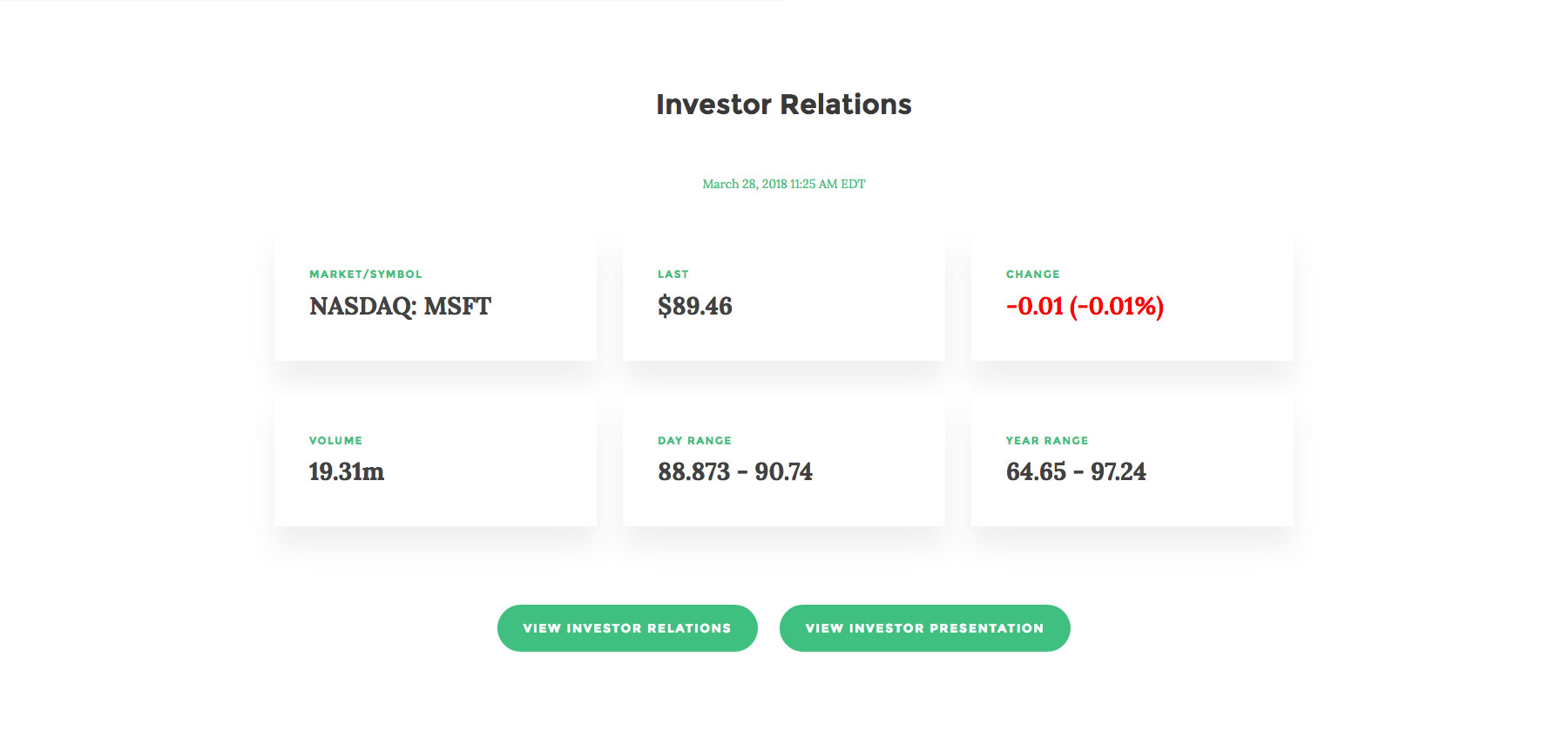Click the Day Range label
Image resolution: width=1568 pixels, height=738 pixels.
click(x=694, y=441)
